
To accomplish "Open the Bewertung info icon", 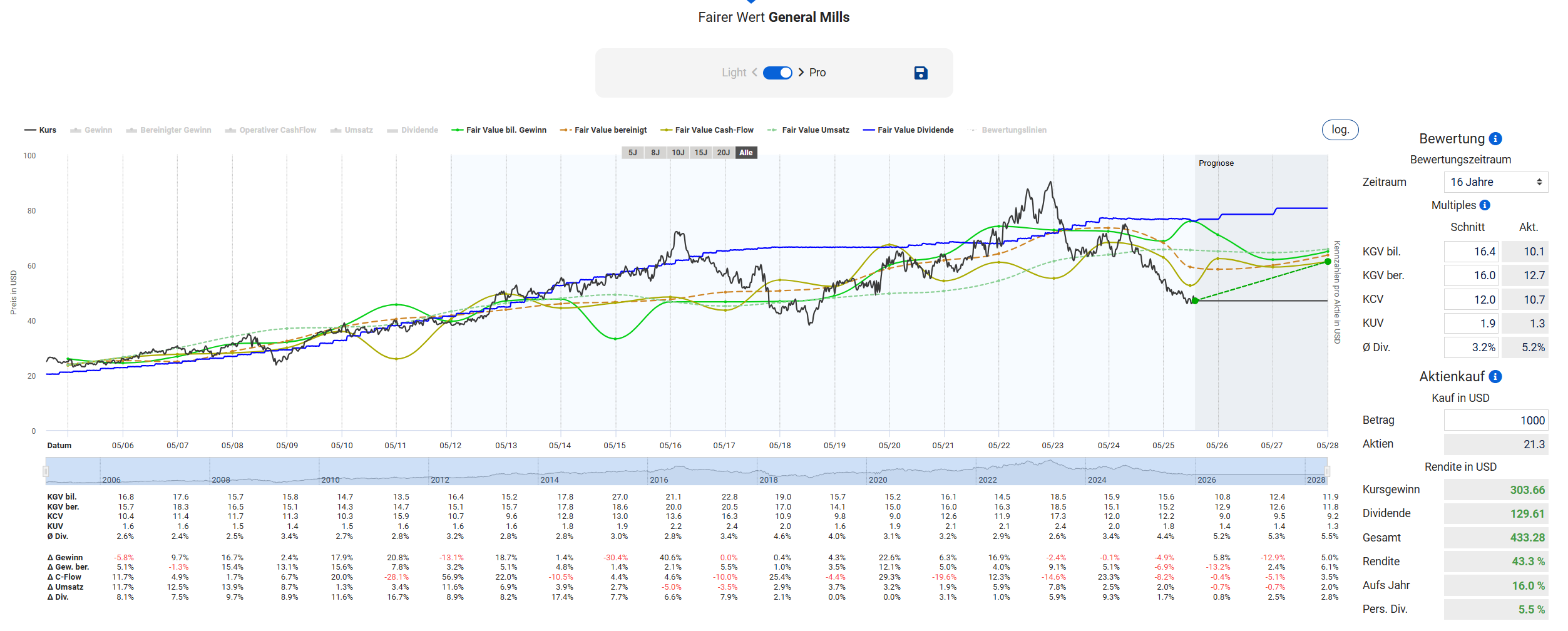I will (1495, 139).
